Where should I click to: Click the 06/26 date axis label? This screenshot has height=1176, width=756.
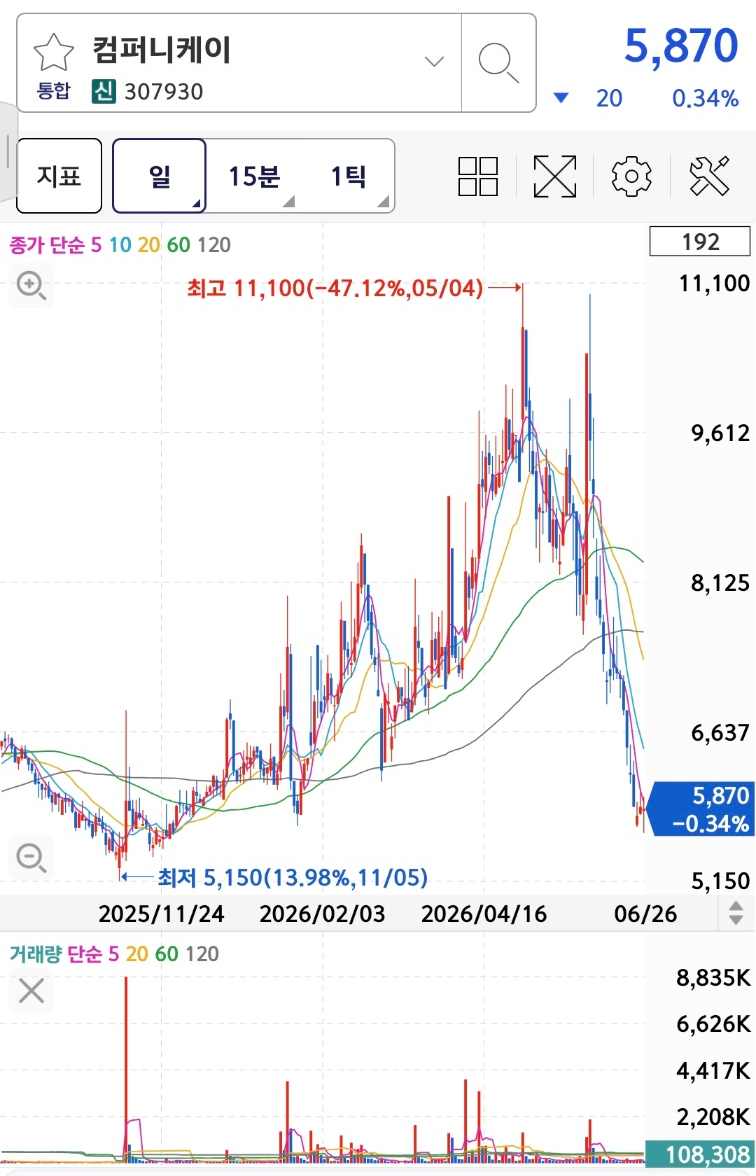[645, 914]
